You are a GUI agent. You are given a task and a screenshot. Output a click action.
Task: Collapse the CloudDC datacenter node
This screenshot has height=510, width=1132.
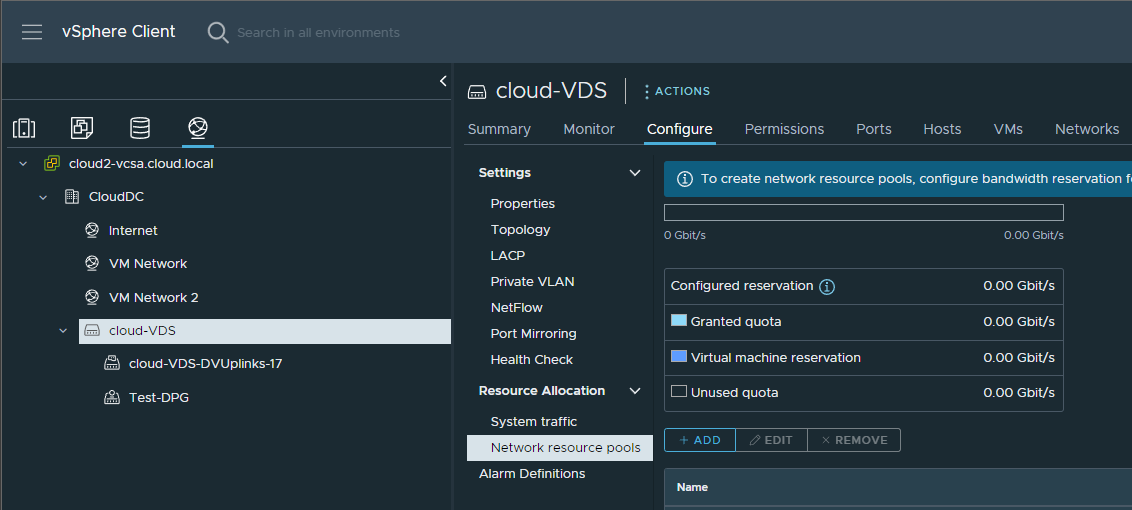(43, 197)
